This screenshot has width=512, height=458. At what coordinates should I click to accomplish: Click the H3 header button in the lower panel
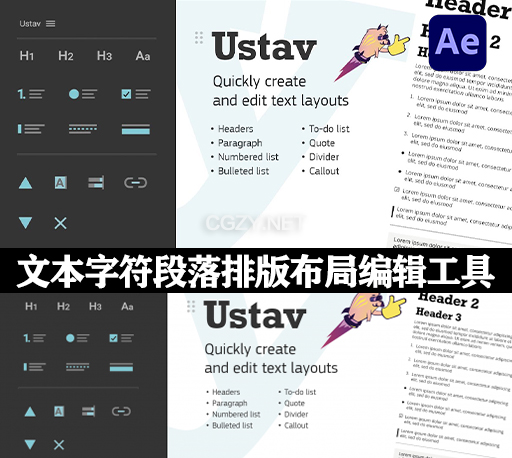click(x=95, y=306)
